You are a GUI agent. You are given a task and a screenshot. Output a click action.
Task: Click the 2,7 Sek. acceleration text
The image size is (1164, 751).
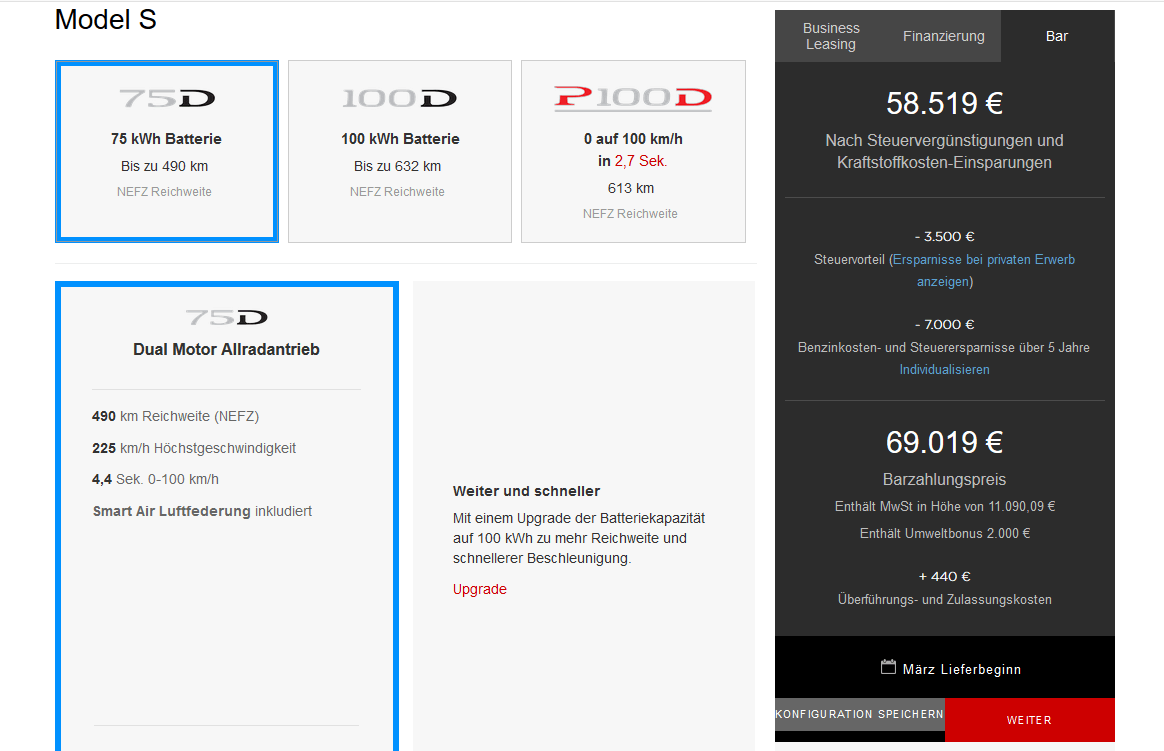(x=641, y=161)
